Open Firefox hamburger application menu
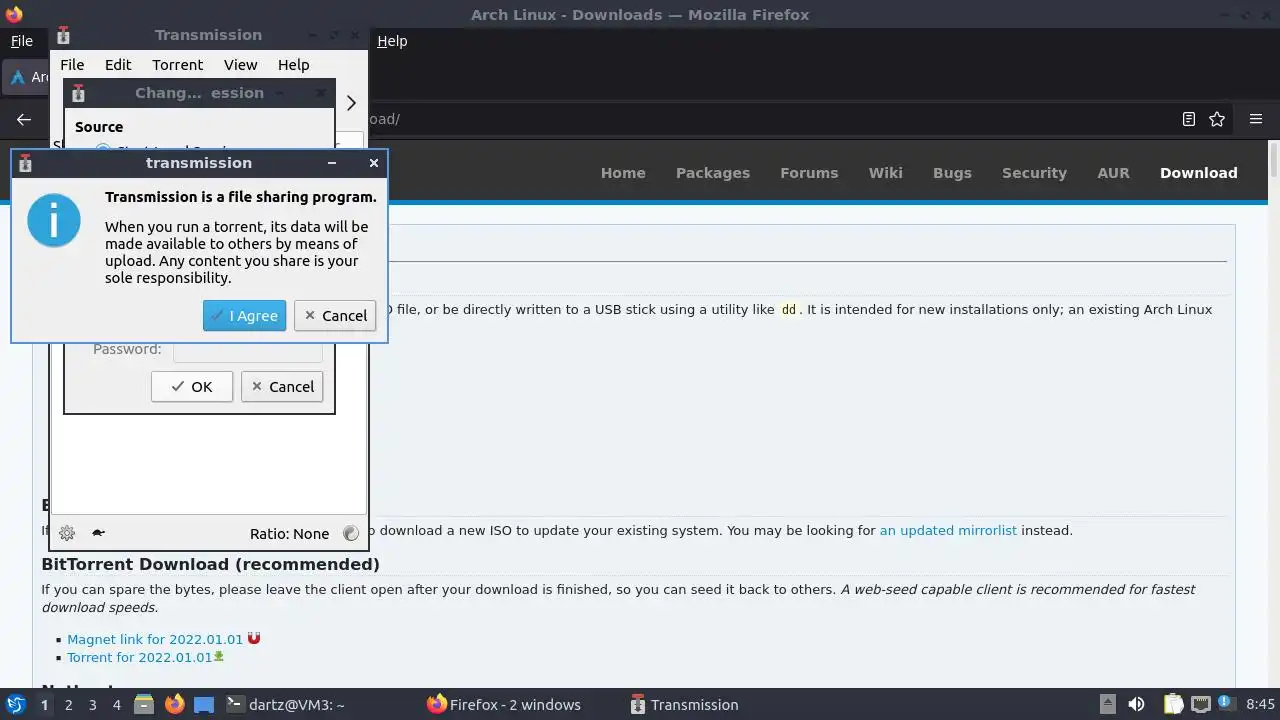This screenshot has height=720, width=1280. click(x=1256, y=119)
